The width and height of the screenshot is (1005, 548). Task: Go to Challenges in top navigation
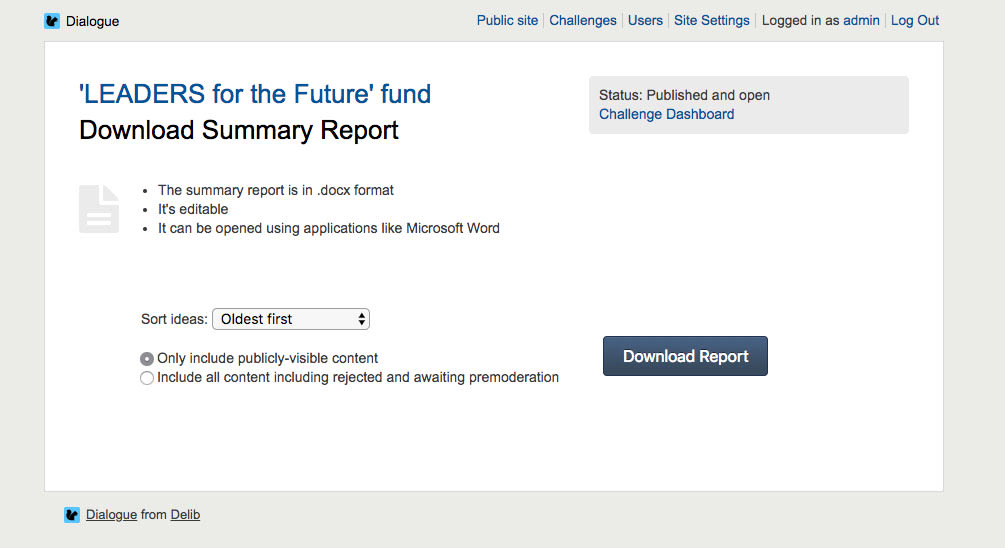pyautogui.click(x=583, y=21)
